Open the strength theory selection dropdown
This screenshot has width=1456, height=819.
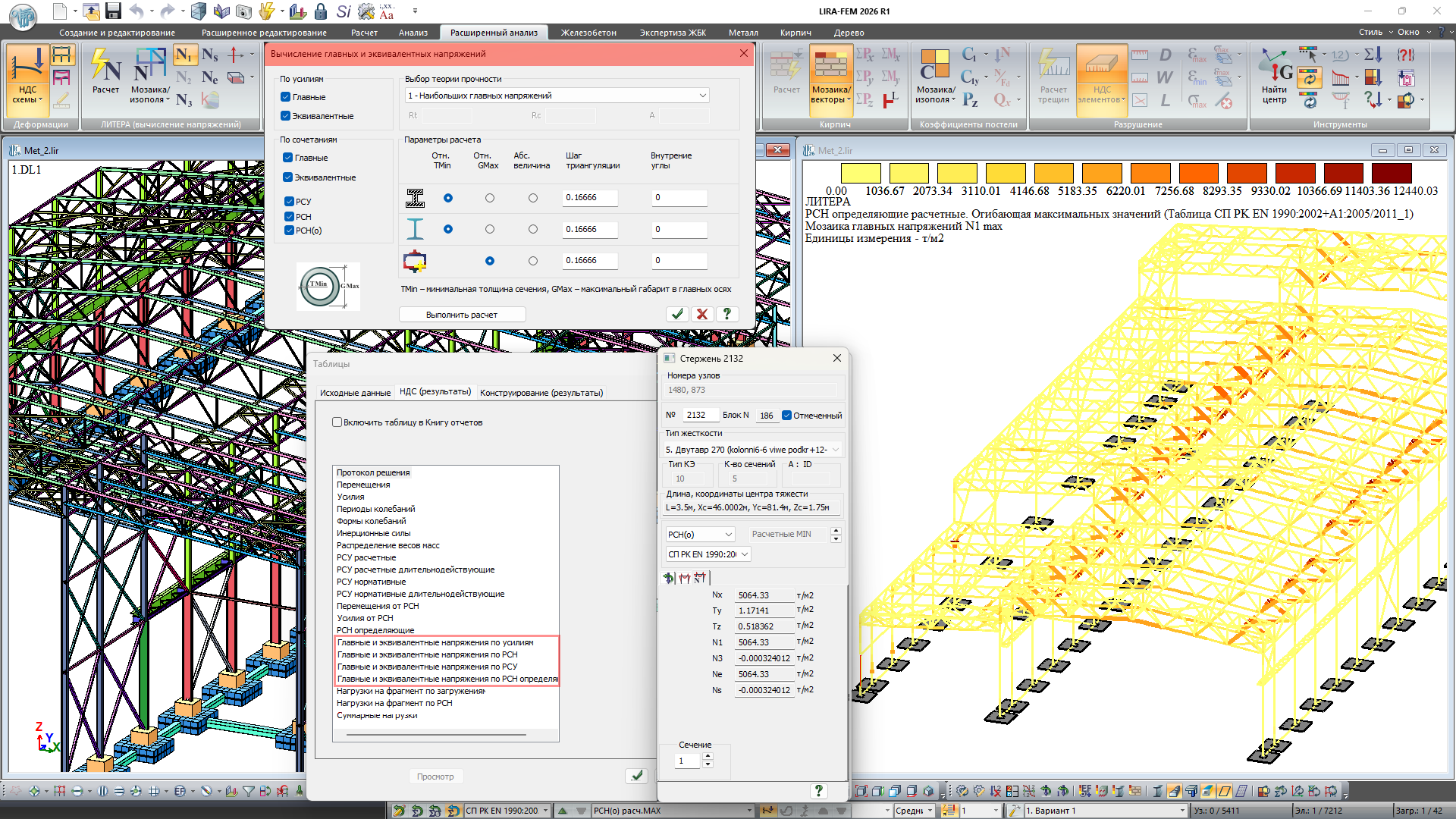pyautogui.click(x=702, y=96)
